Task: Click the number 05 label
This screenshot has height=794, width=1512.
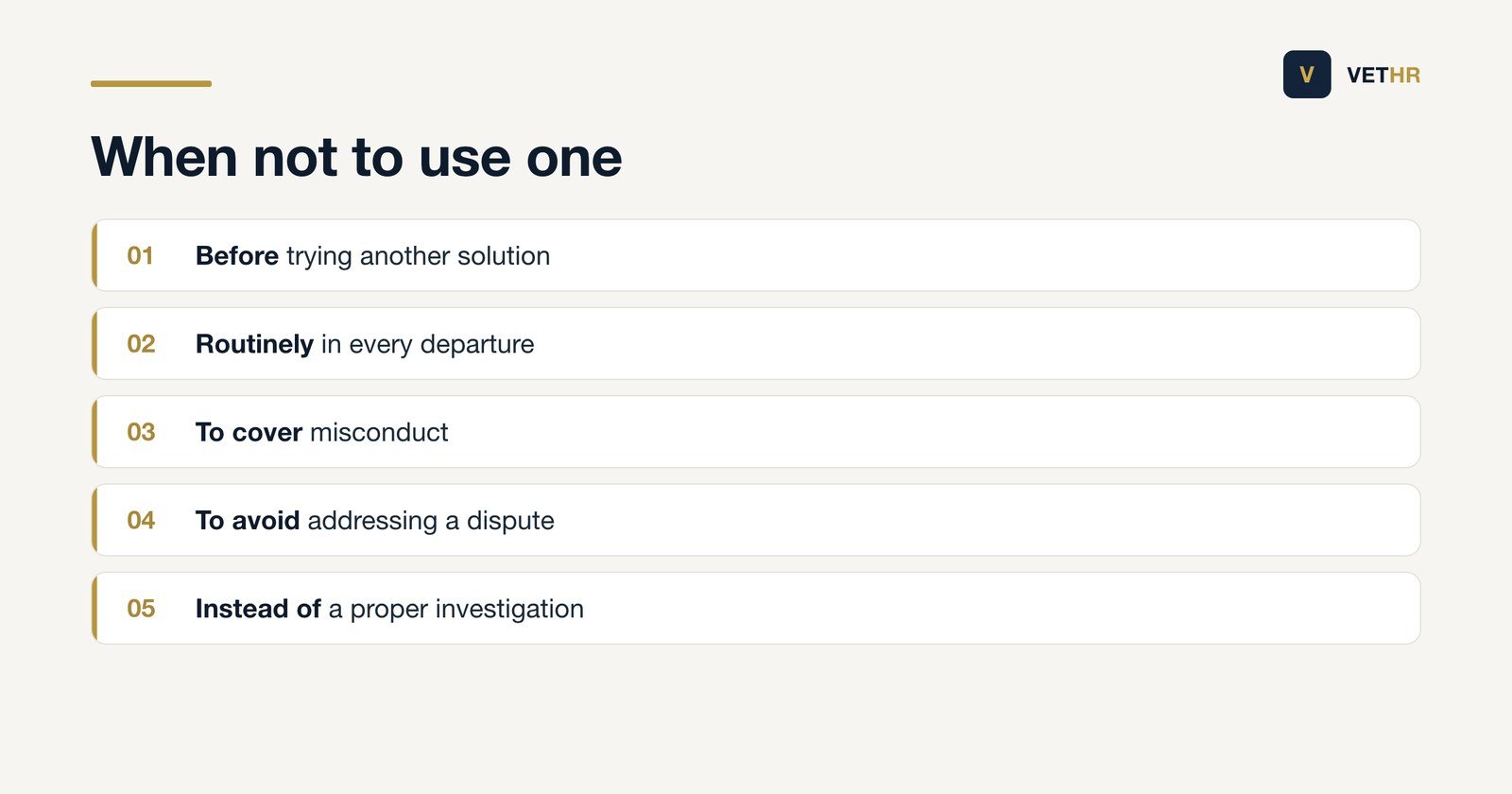Action: point(141,609)
